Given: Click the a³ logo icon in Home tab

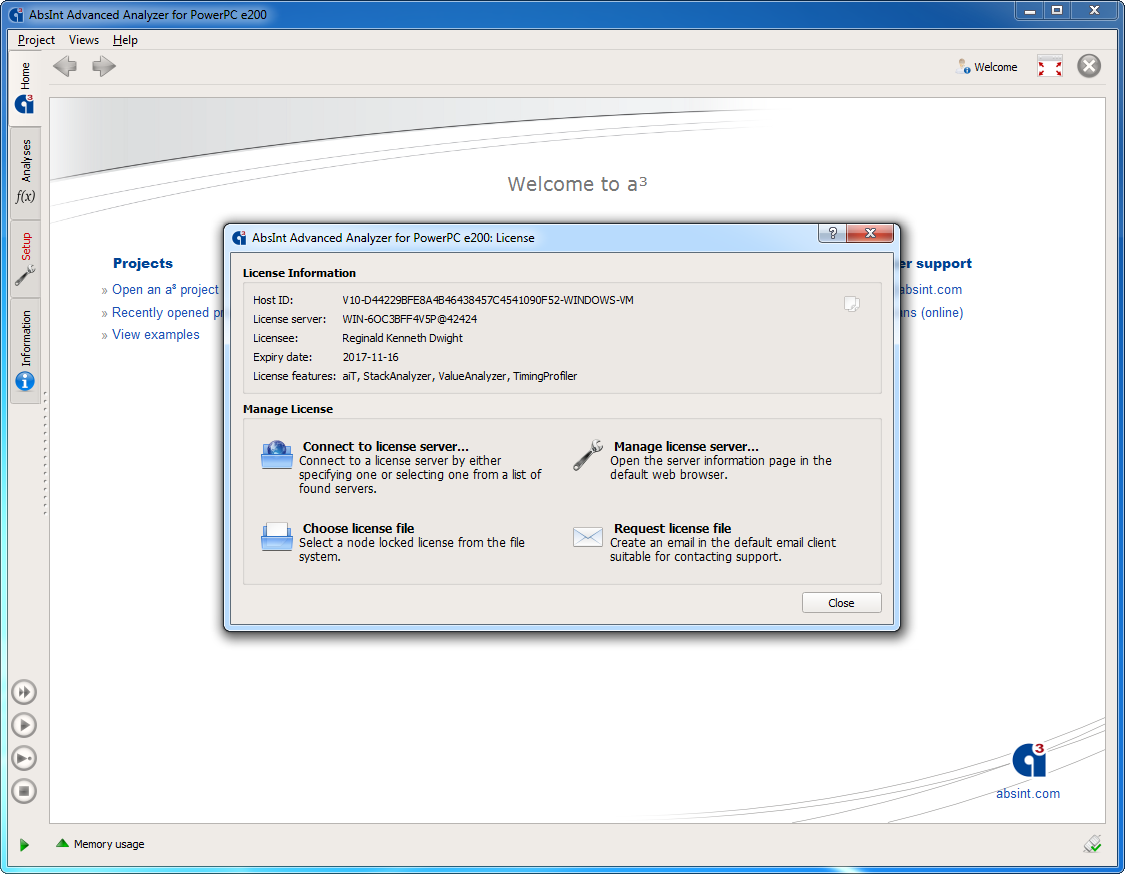Looking at the screenshot, I should coord(24,104).
